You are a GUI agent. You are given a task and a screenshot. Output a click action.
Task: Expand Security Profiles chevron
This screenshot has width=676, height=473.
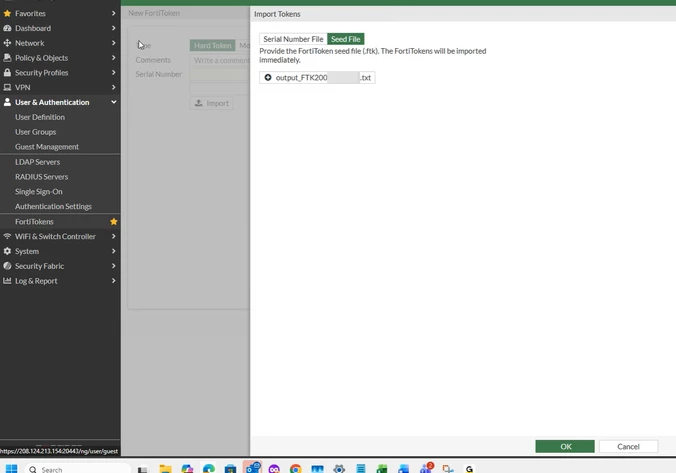(113, 72)
